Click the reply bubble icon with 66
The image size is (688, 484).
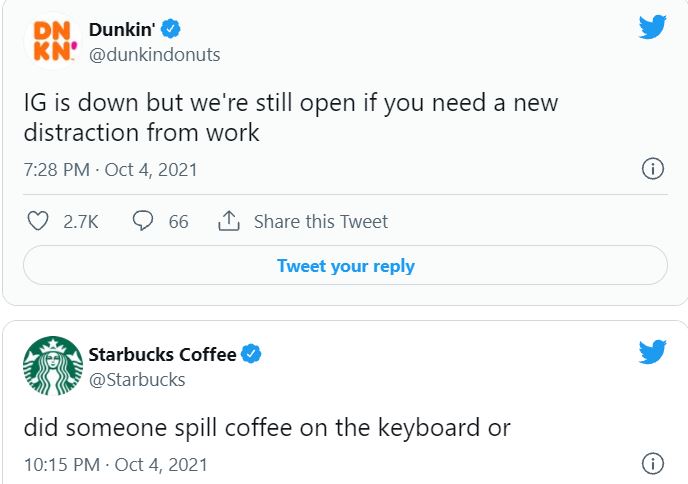click(143, 220)
